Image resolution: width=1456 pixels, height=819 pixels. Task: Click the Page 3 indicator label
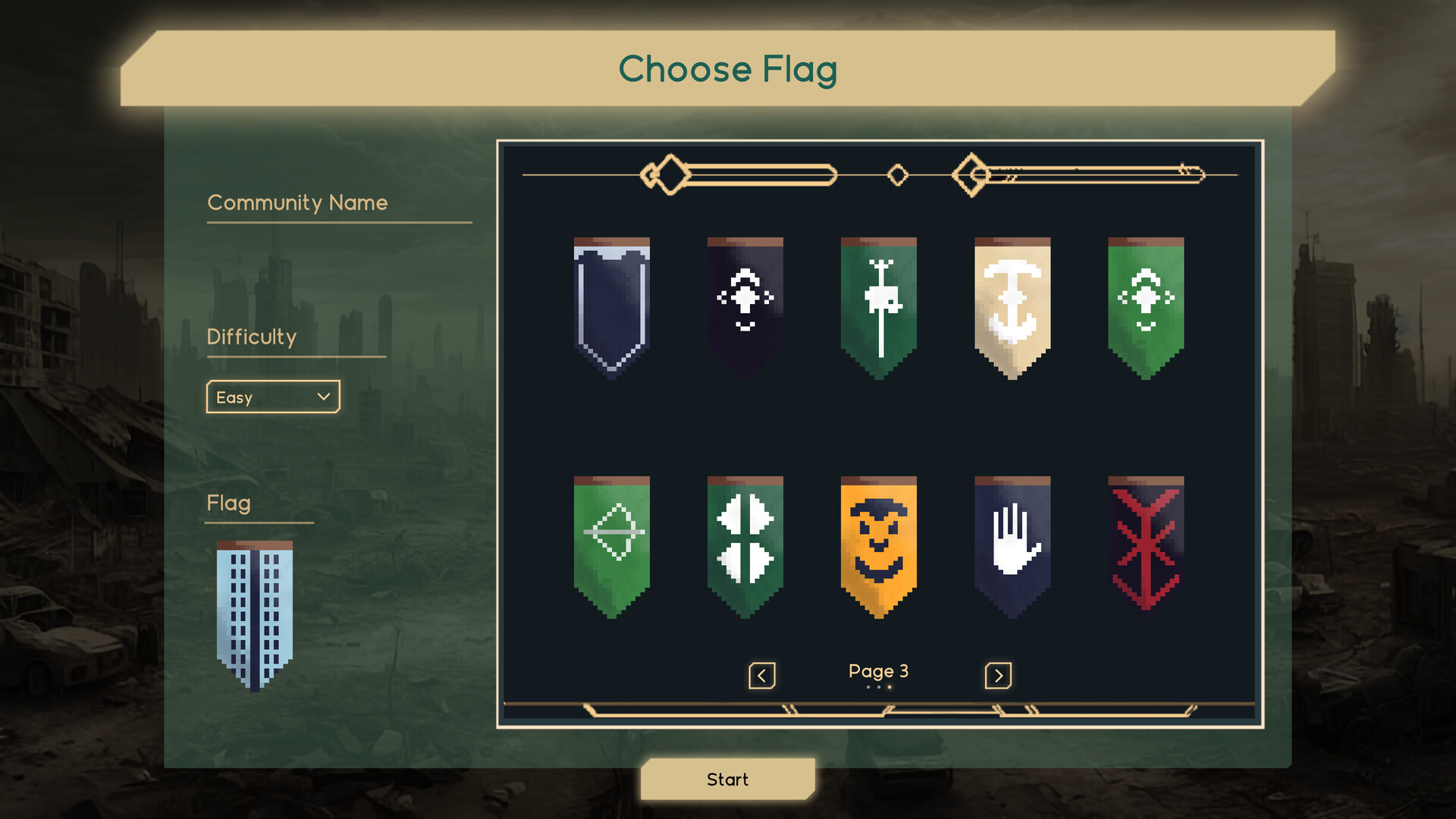point(878,671)
